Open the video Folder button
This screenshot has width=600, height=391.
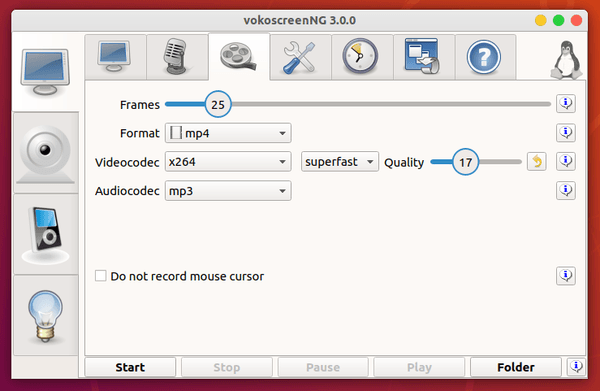pyautogui.click(x=516, y=367)
